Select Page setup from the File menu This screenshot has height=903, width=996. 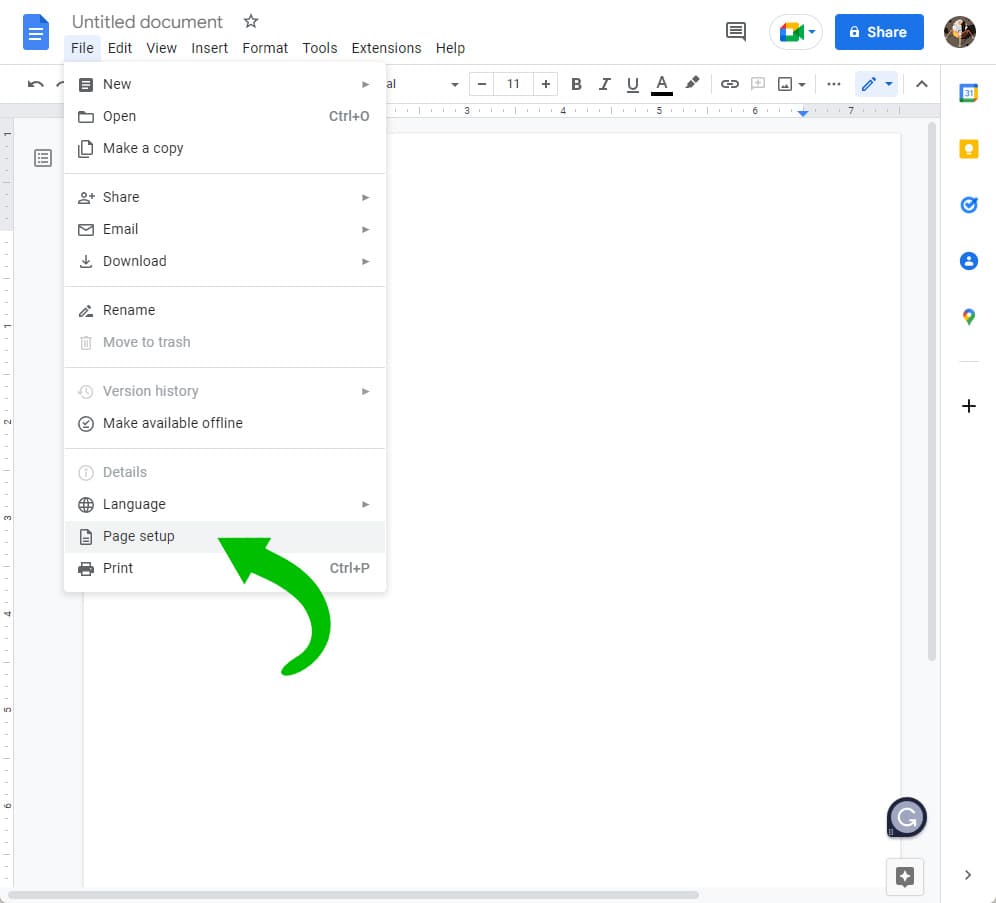pos(139,536)
